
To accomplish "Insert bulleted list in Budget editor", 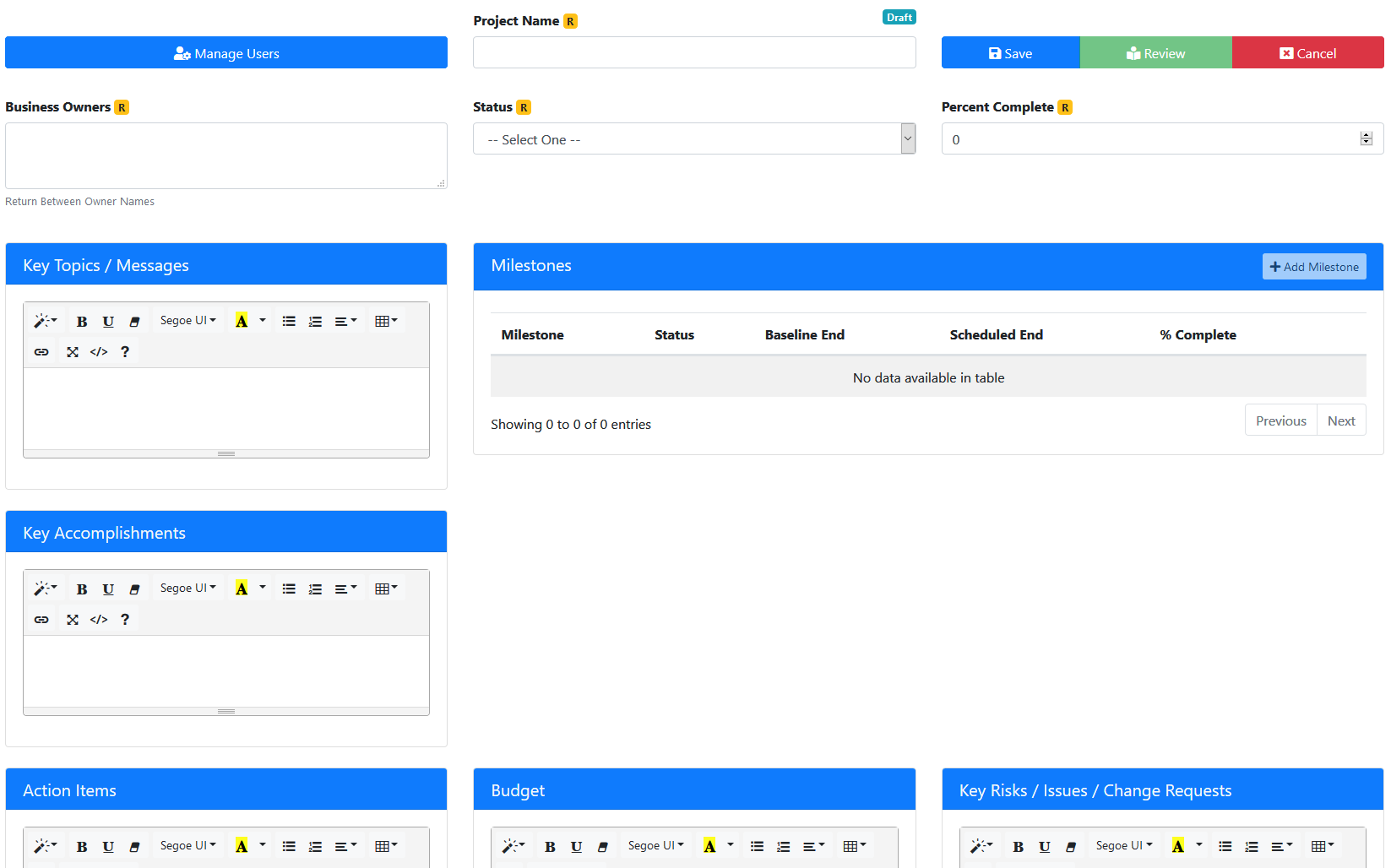I will [757, 846].
